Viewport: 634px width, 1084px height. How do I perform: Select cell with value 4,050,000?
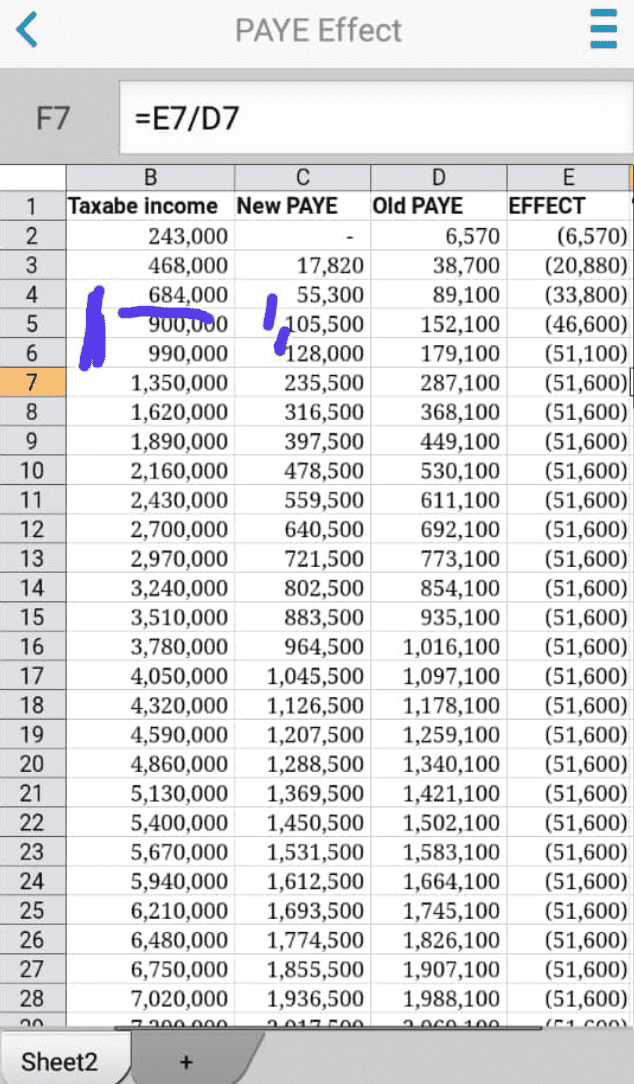150,675
